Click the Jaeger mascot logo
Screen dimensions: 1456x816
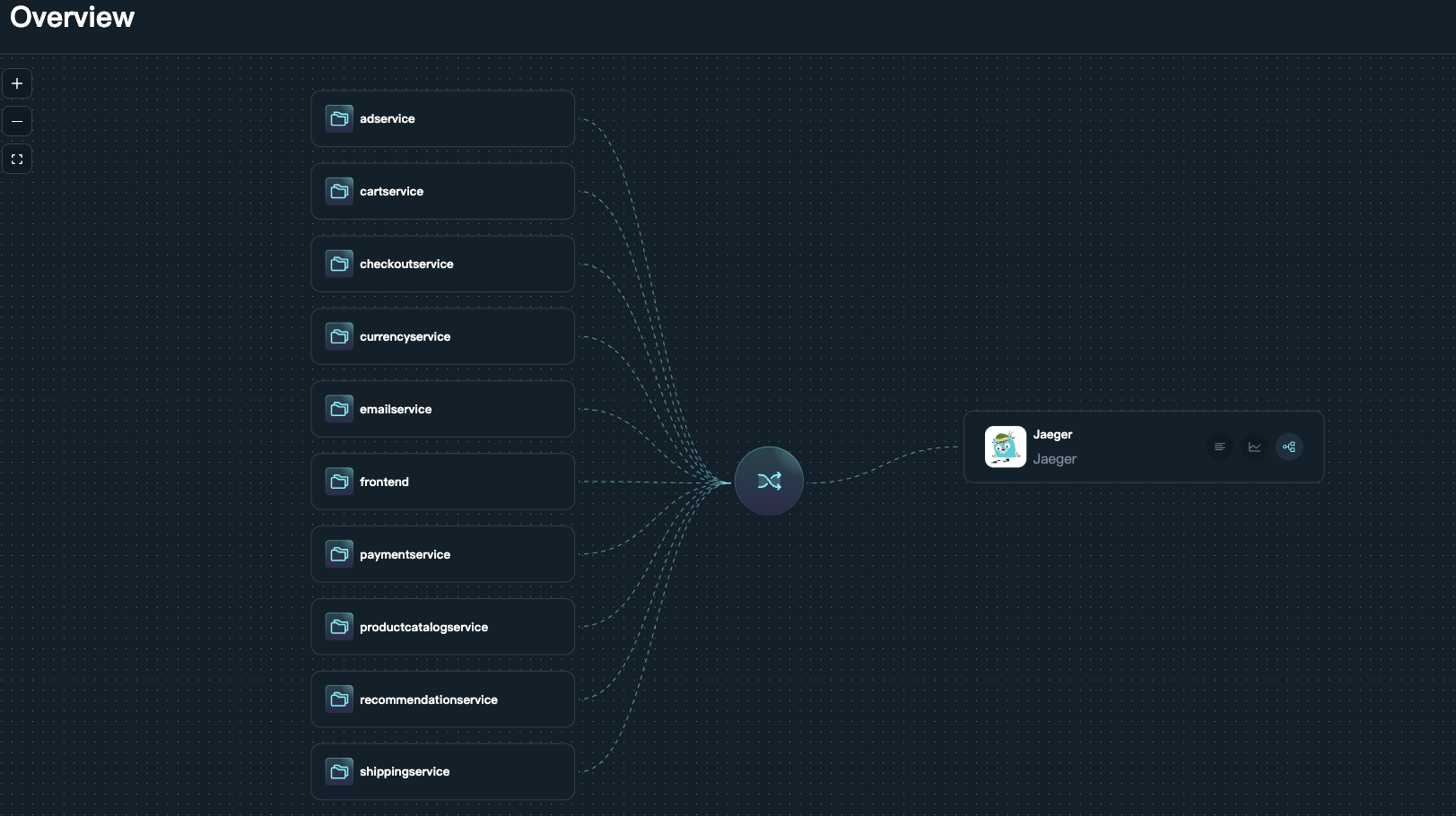(1005, 447)
